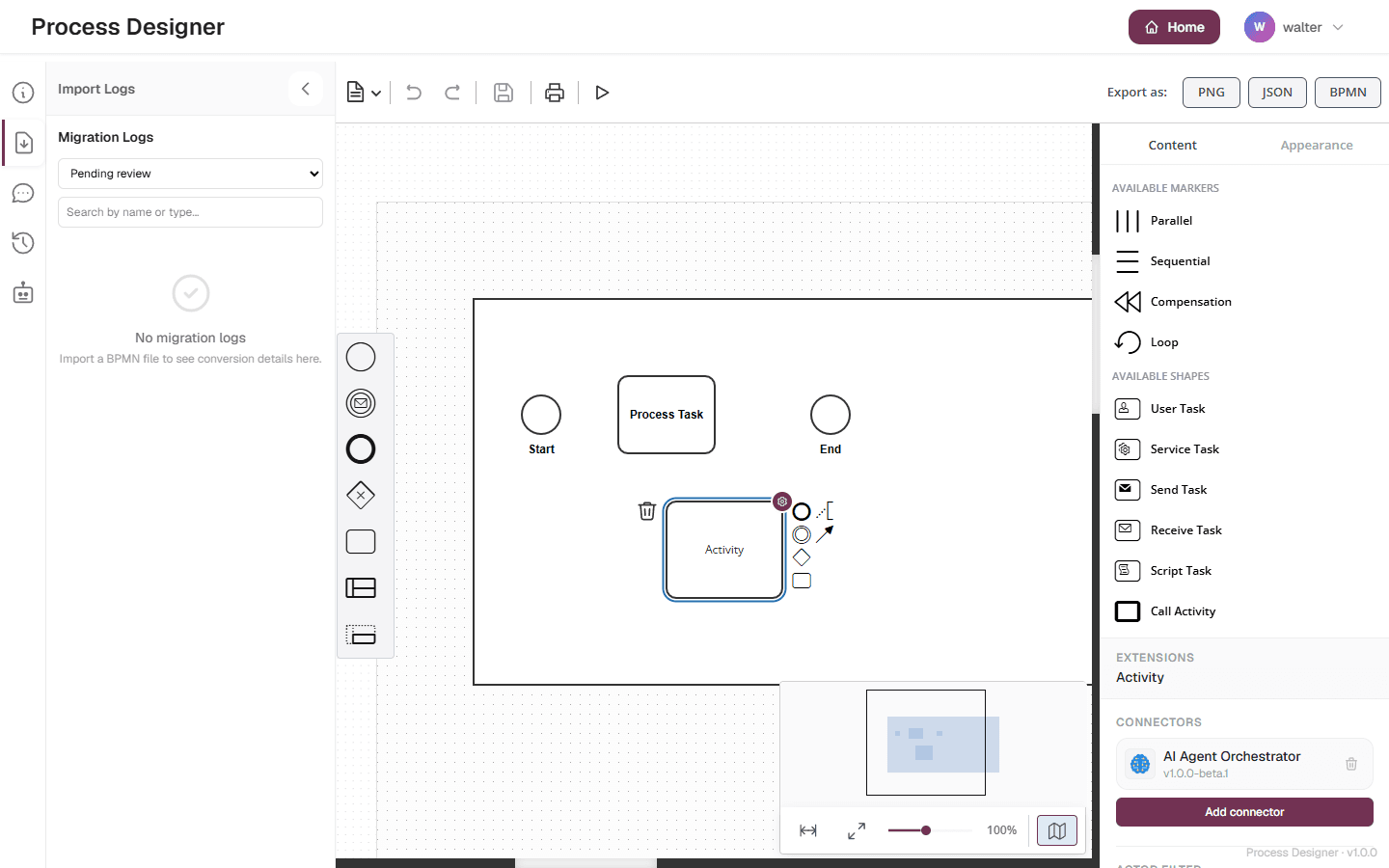Select the start event palette shape

(361, 357)
